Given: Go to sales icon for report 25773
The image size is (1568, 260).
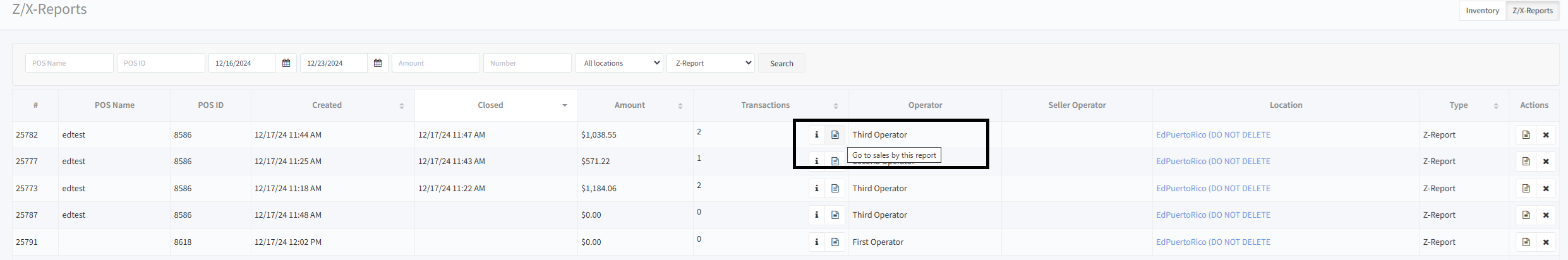Looking at the screenshot, I should pos(835,188).
